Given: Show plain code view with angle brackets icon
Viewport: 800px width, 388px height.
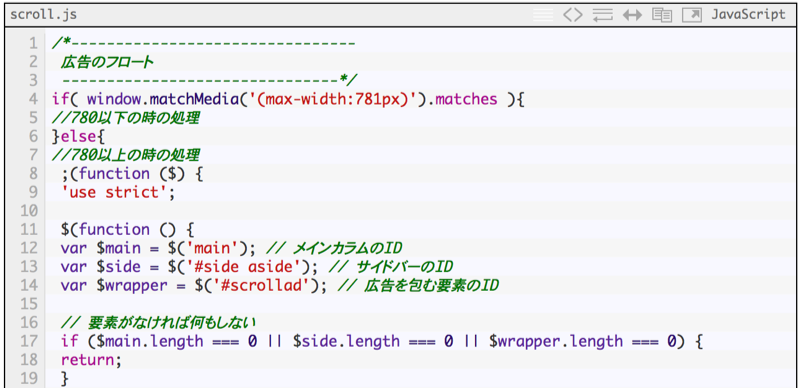Looking at the screenshot, I should pyautogui.click(x=572, y=15).
